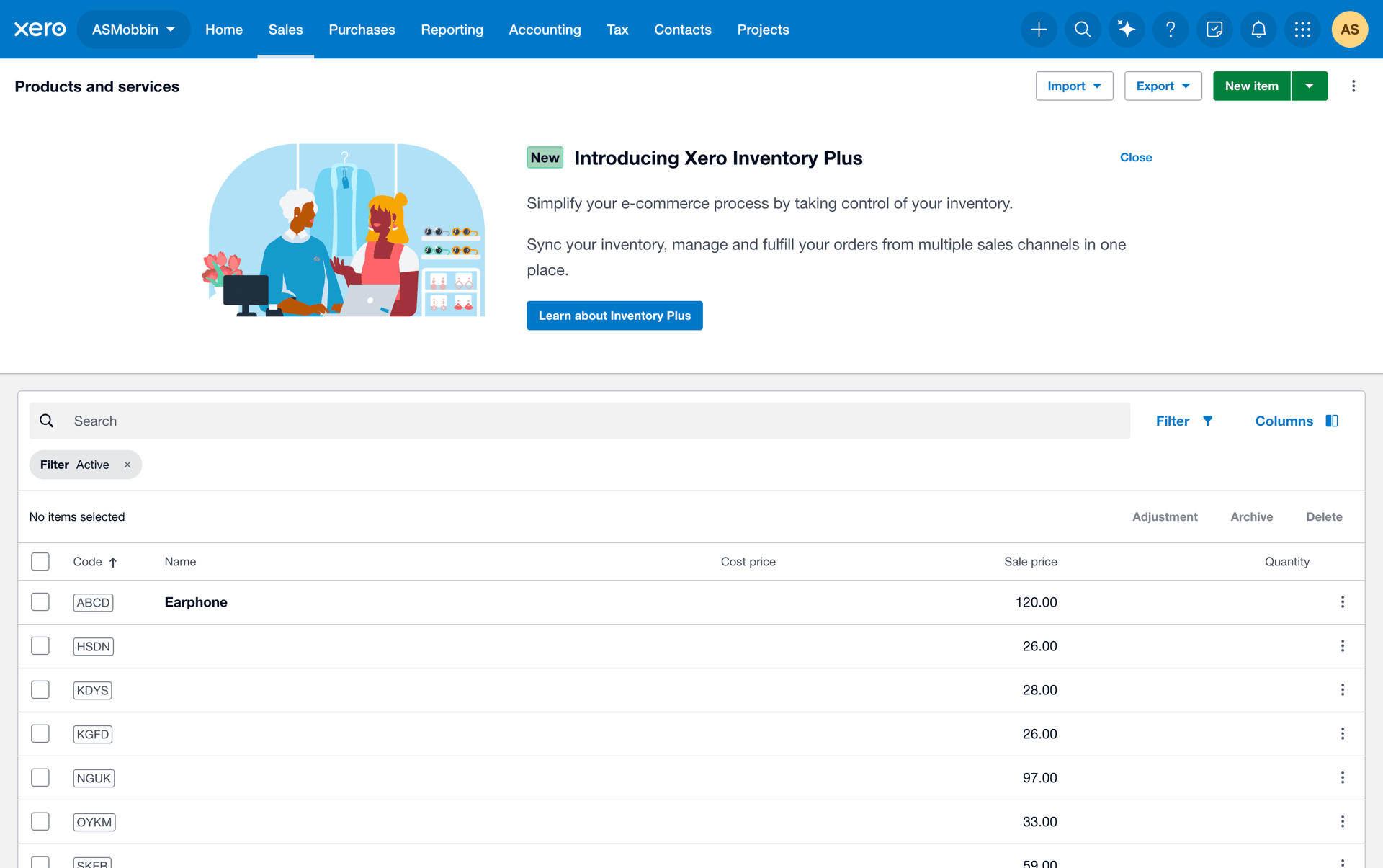Click the Filter button
Viewport: 1383px width, 868px height.
click(x=1184, y=421)
